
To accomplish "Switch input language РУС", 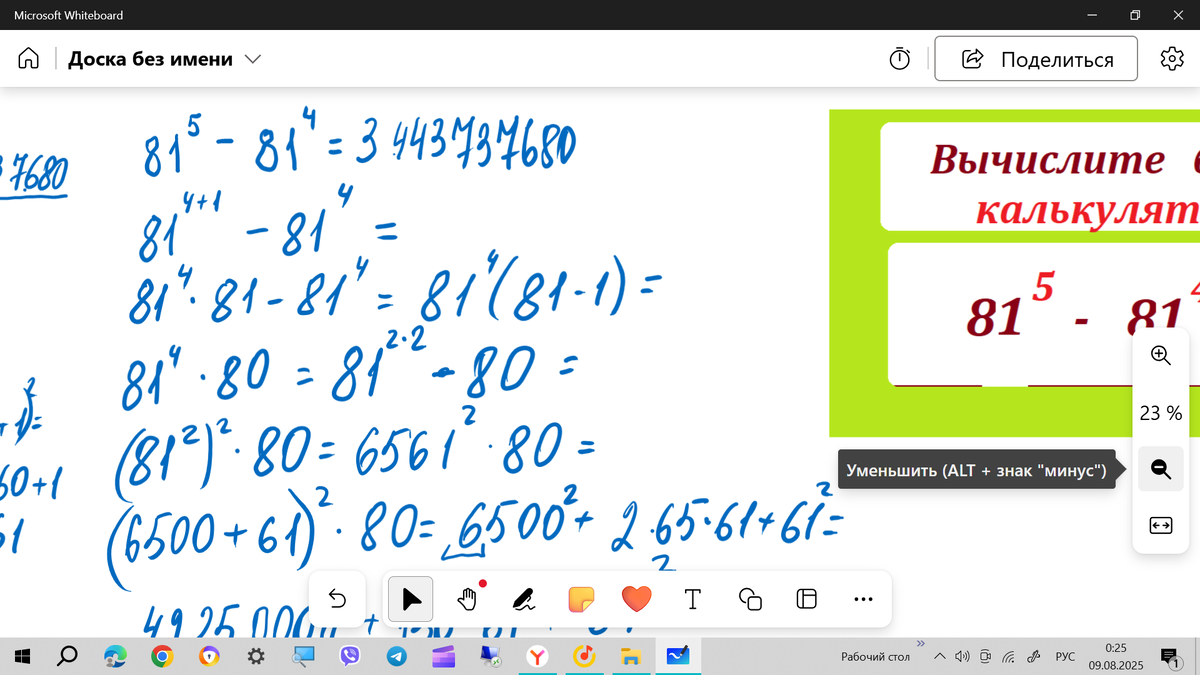I will tap(1066, 657).
